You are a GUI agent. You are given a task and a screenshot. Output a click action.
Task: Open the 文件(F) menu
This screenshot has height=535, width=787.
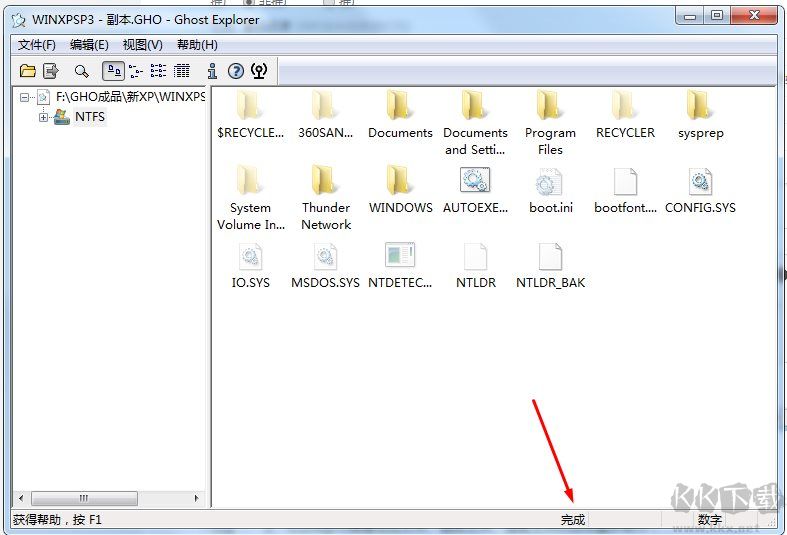37,45
